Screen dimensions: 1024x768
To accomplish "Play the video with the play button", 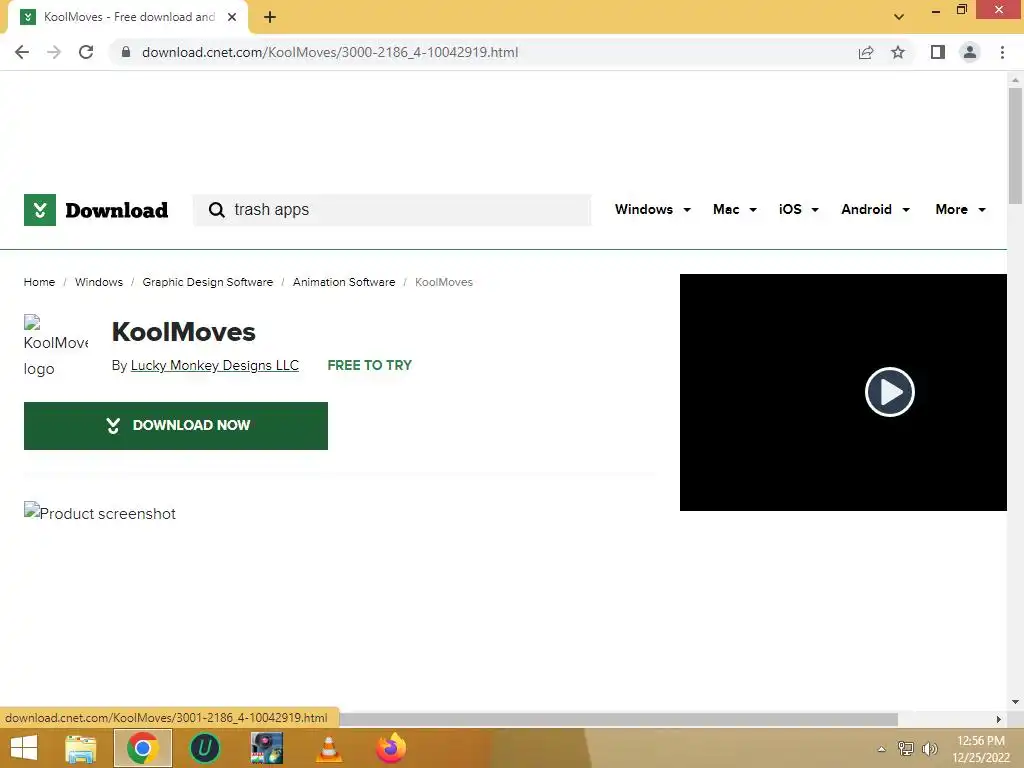I will tap(889, 392).
